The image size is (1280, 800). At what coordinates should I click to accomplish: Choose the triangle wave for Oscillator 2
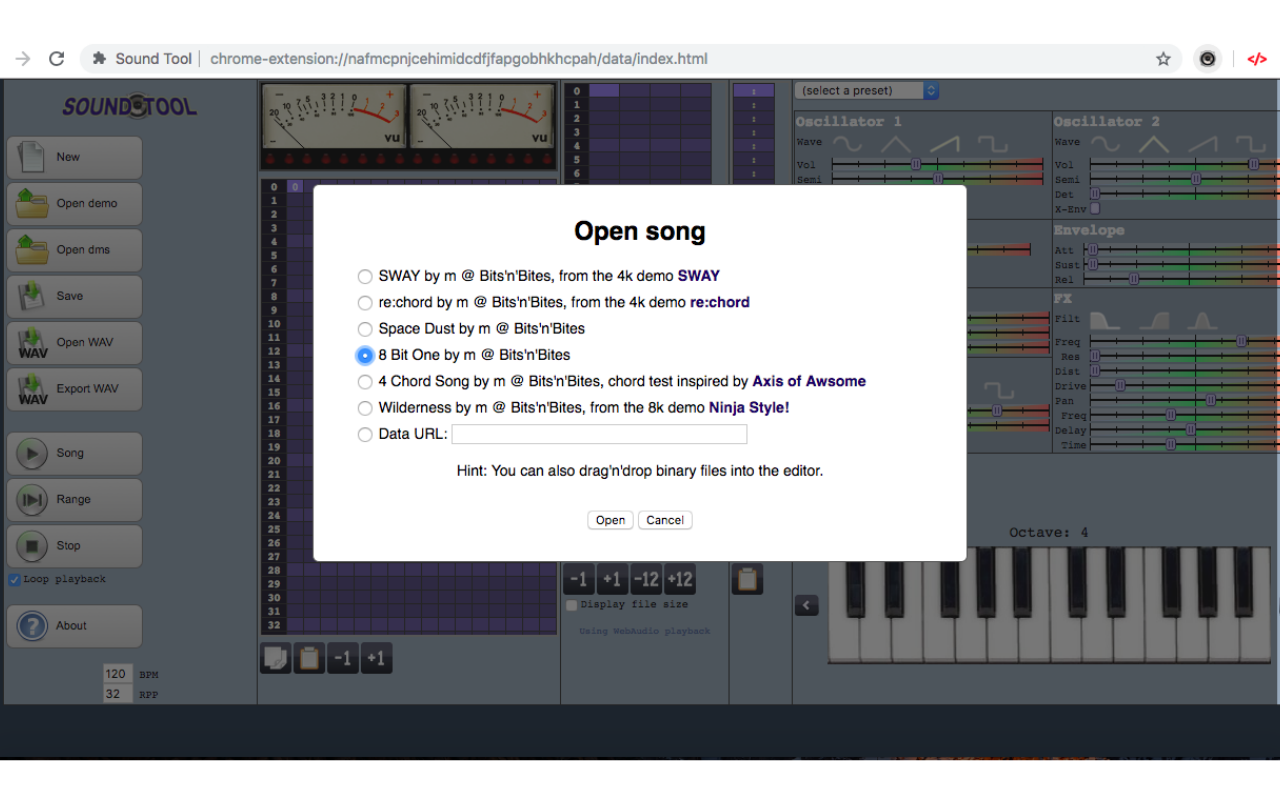point(1153,145)
